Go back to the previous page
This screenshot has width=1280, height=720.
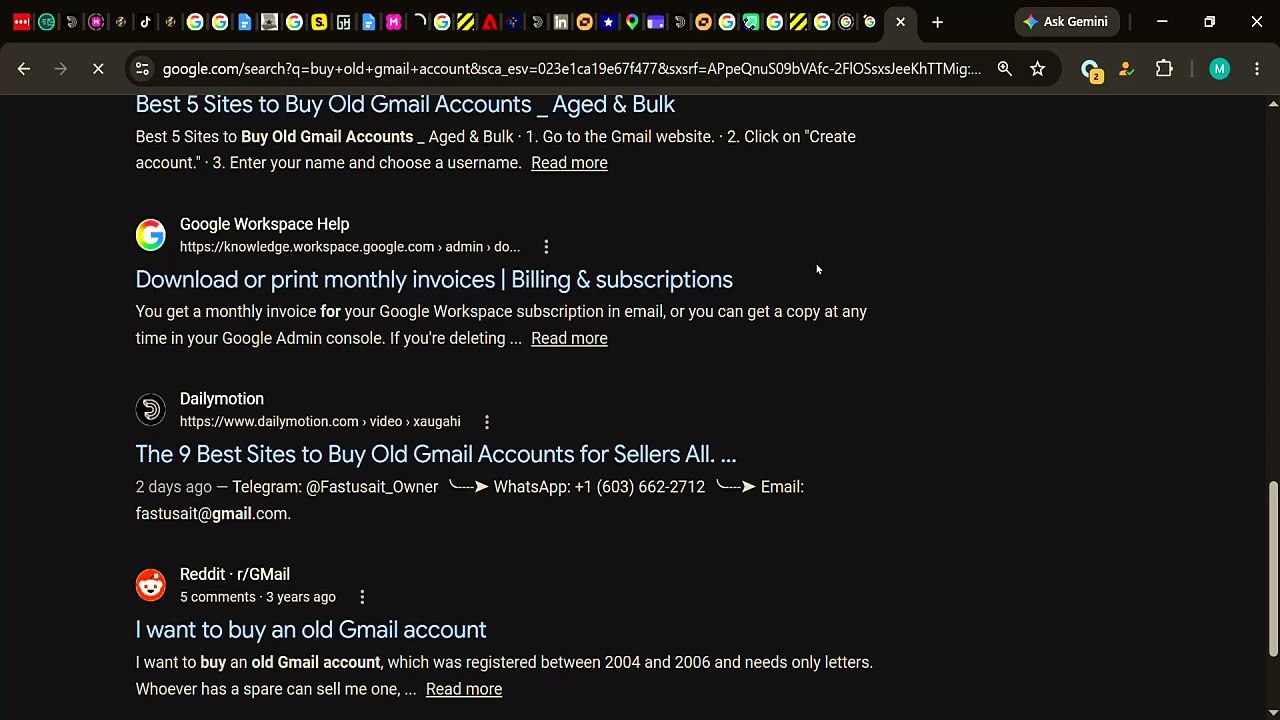tap(24, 69)
